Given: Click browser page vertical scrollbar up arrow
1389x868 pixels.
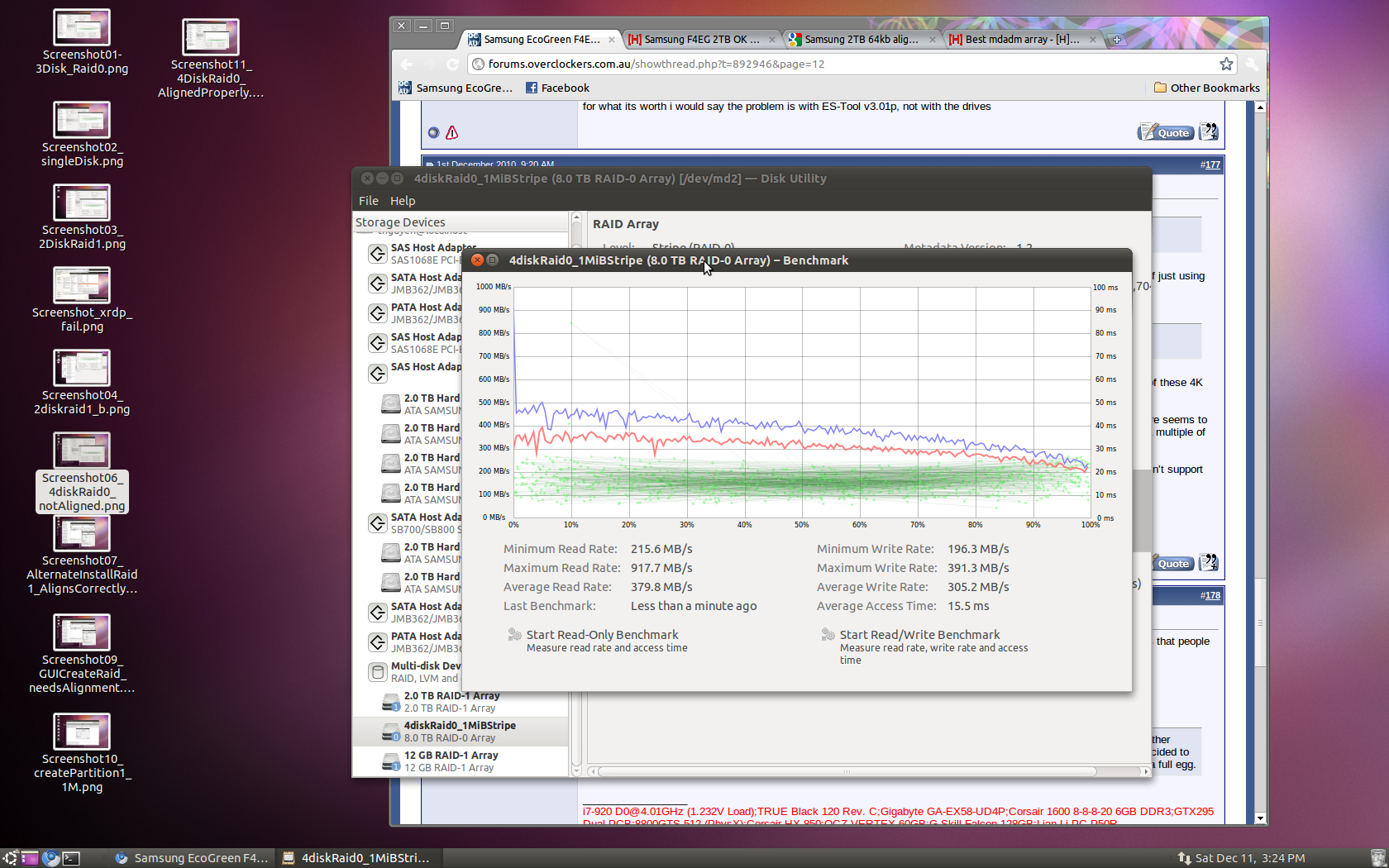Looking at the screenshot, I should 1260,107.
